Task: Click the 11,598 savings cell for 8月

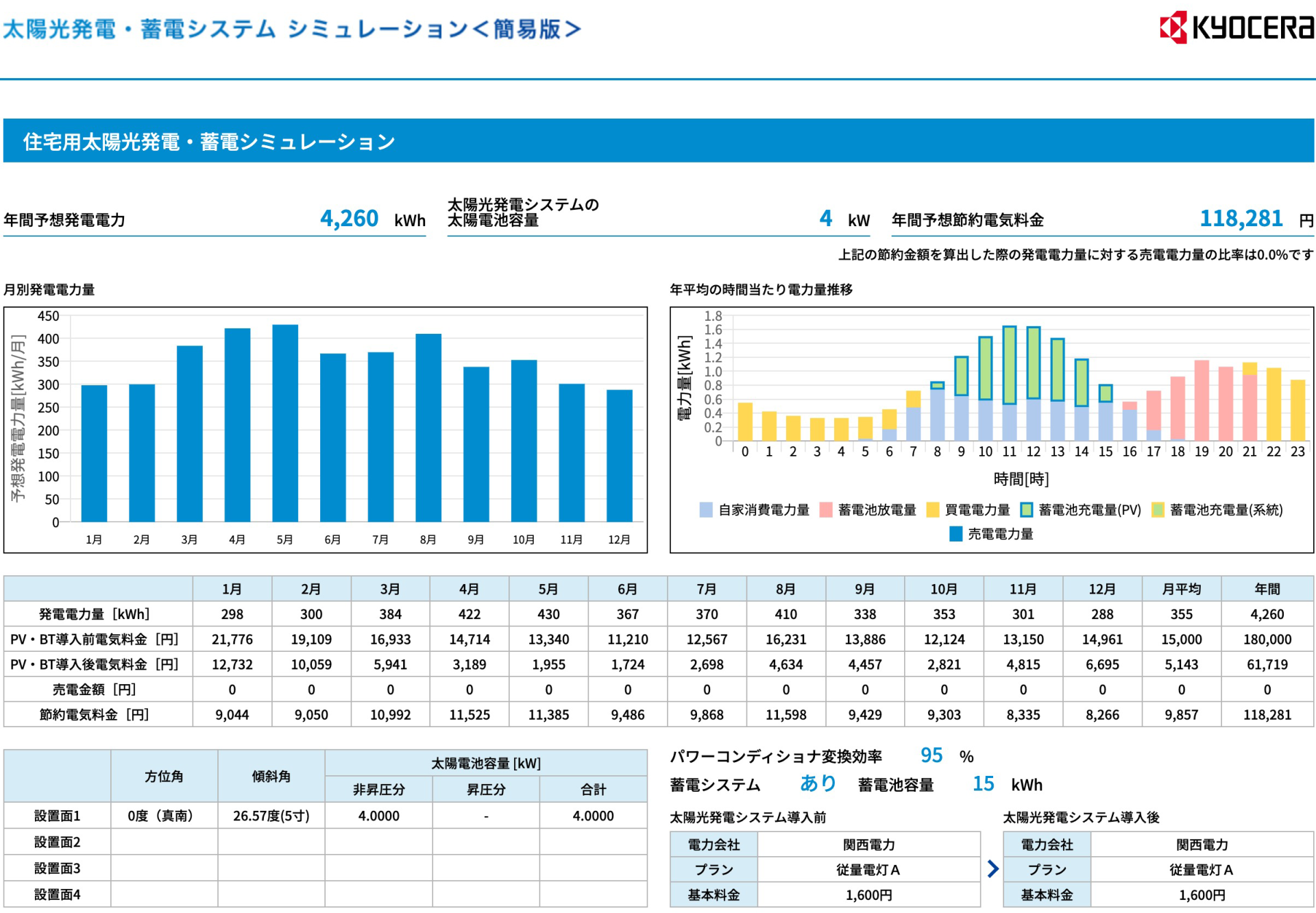Action: click(x=786, y=714)
